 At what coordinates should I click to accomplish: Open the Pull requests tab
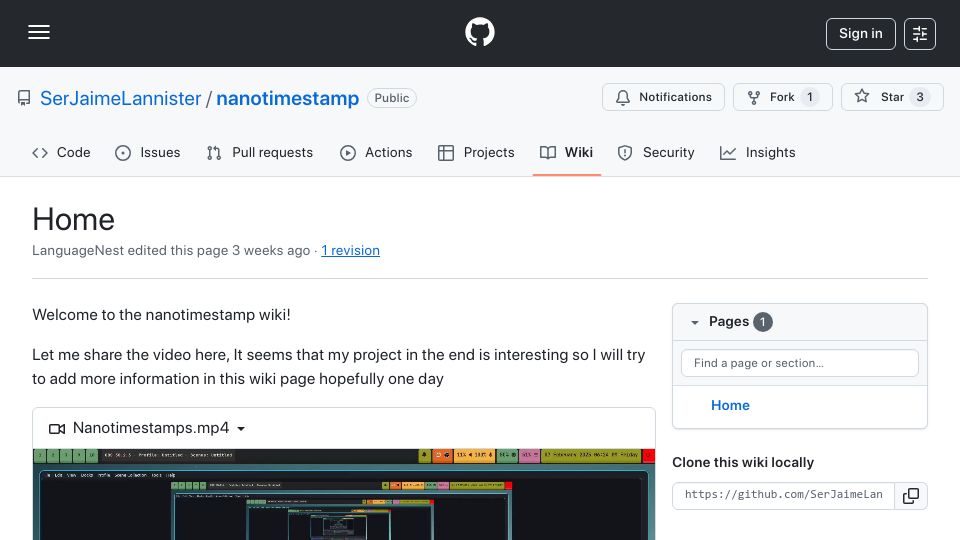260,152
